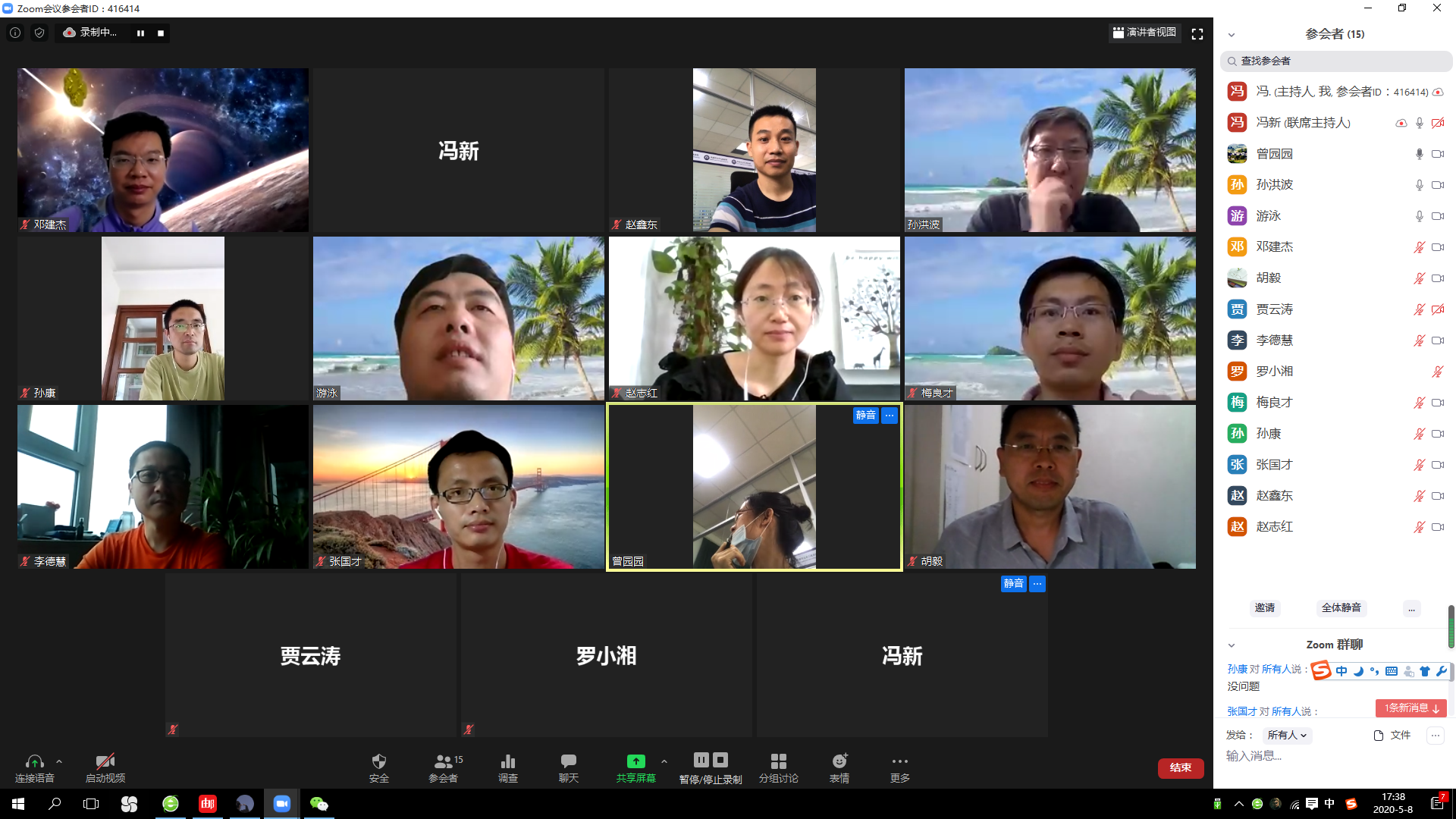The image size is (1456, 819).
Task: Pause the recording in top-left bar
Action: pos(140,33)
